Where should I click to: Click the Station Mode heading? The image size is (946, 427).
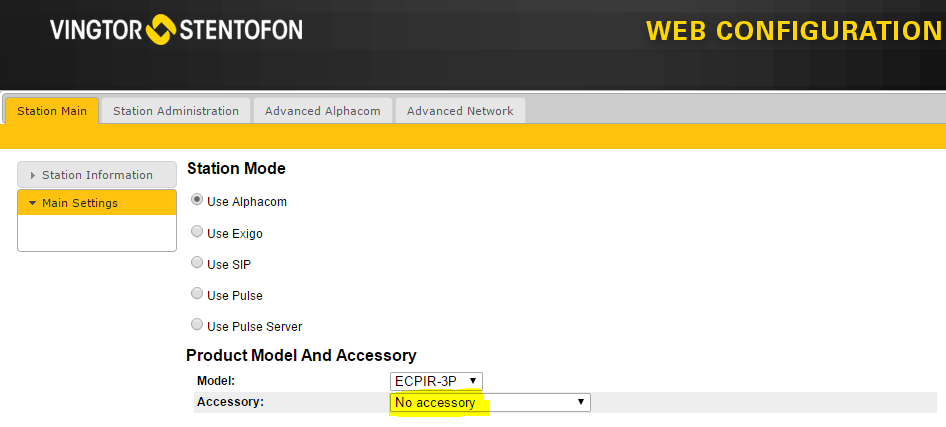pos(236,169)
